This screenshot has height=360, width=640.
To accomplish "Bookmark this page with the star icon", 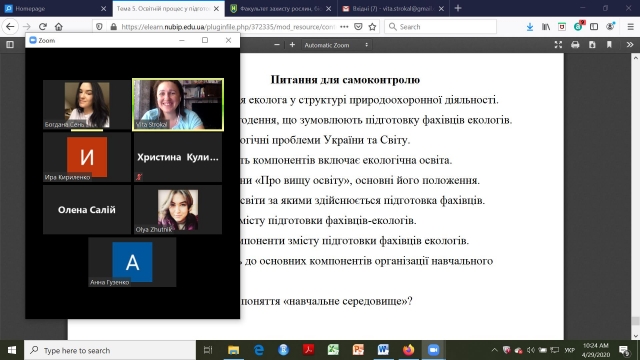I will (x=372, y=27).
